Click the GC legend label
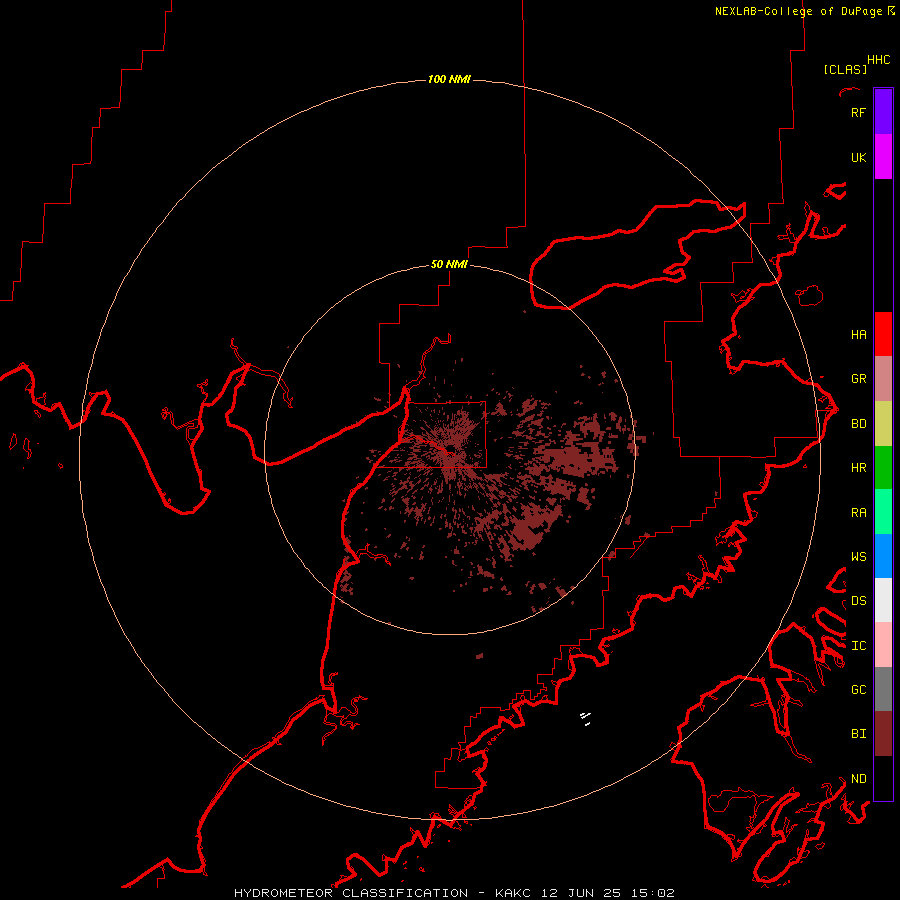Viewport: 900px width, 900px height. 858,690
